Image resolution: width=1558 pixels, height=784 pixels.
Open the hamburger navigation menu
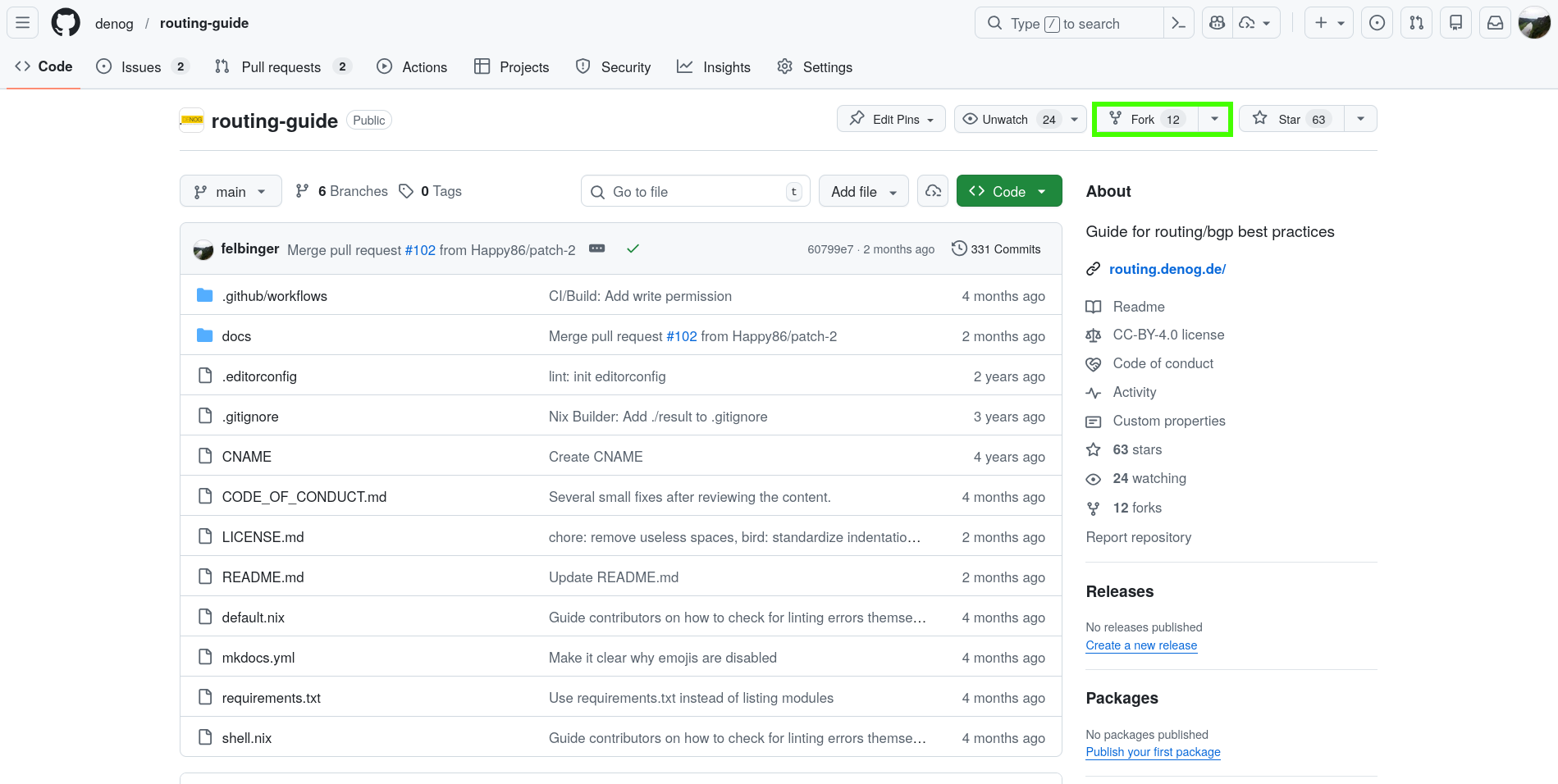coord(22,23)
